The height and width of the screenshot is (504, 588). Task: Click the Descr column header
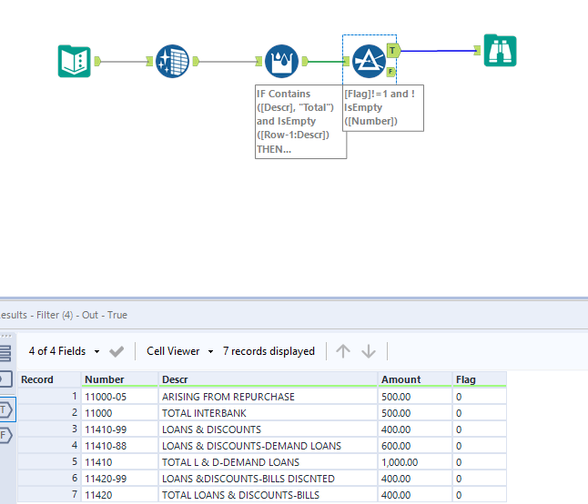(x=268, y=380)
